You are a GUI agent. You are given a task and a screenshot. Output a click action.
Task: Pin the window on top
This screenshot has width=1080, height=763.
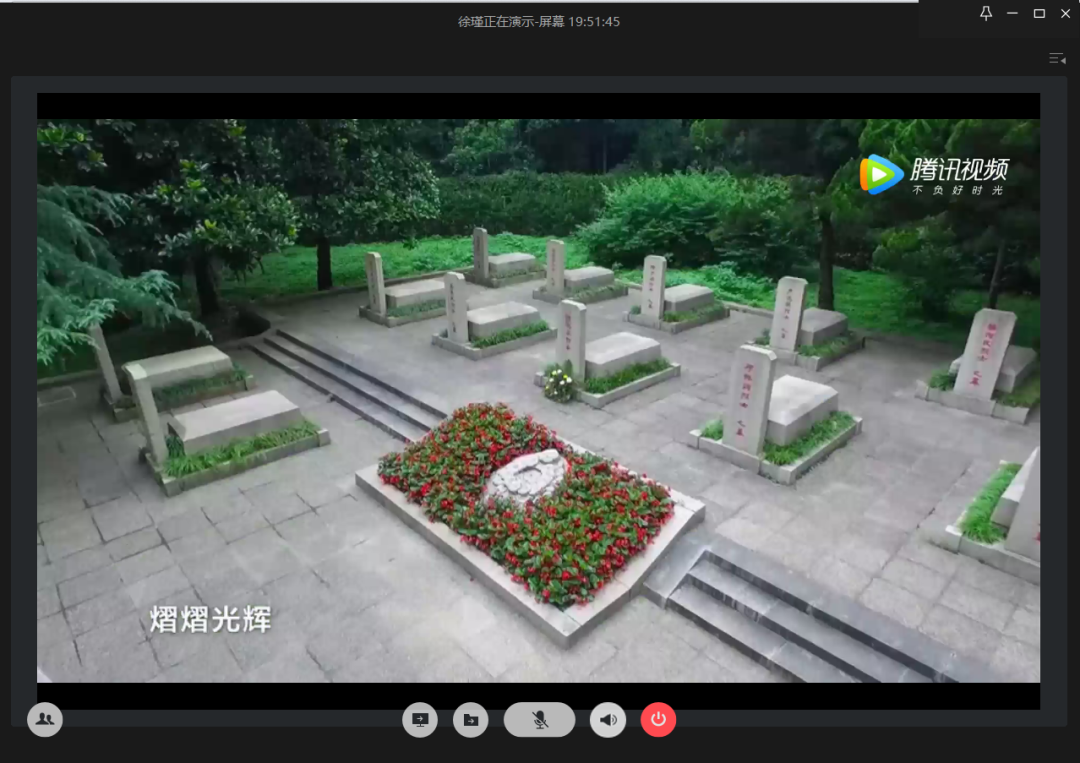click(986, 13)
